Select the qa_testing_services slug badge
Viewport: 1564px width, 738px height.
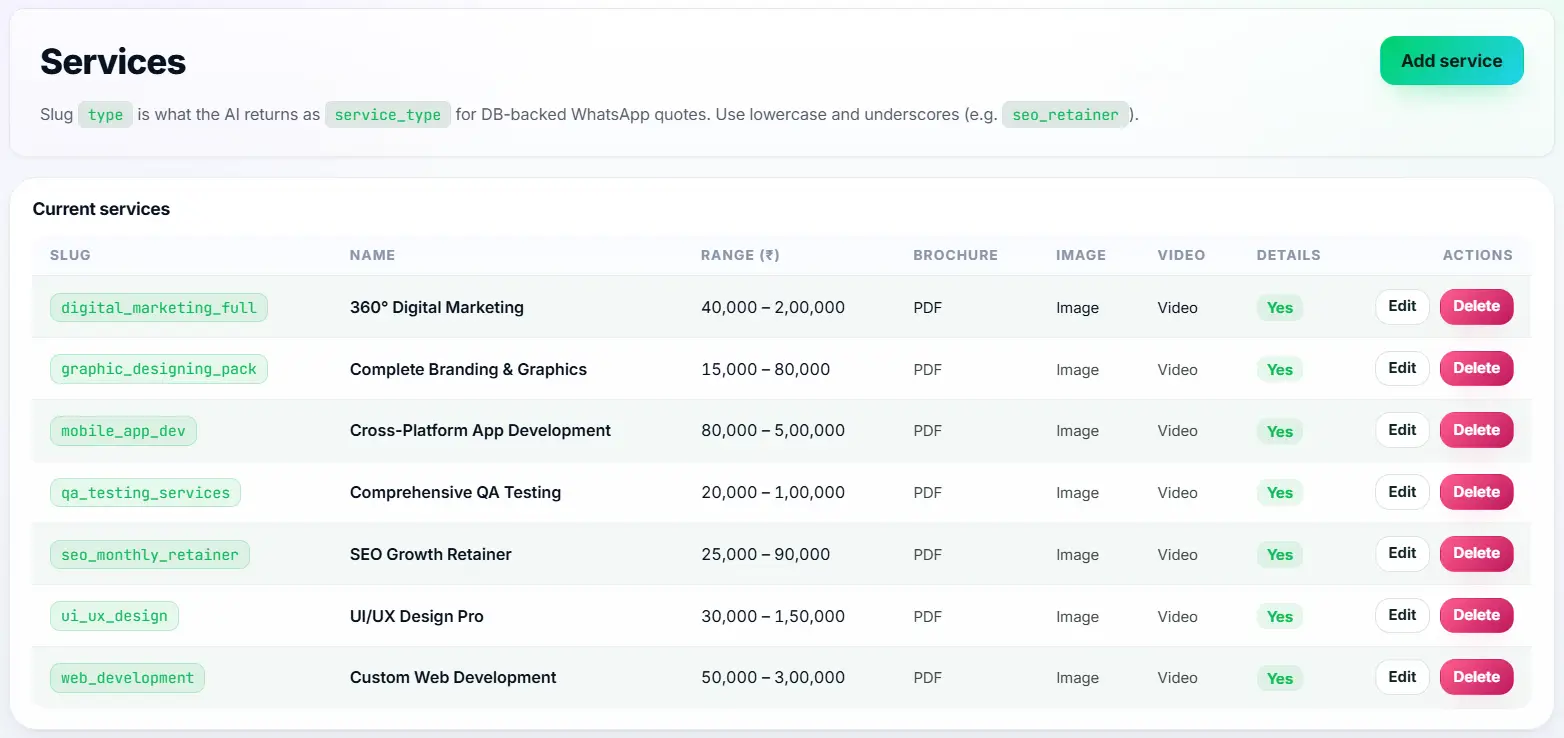pyautogui.click(x=145, y=493)
